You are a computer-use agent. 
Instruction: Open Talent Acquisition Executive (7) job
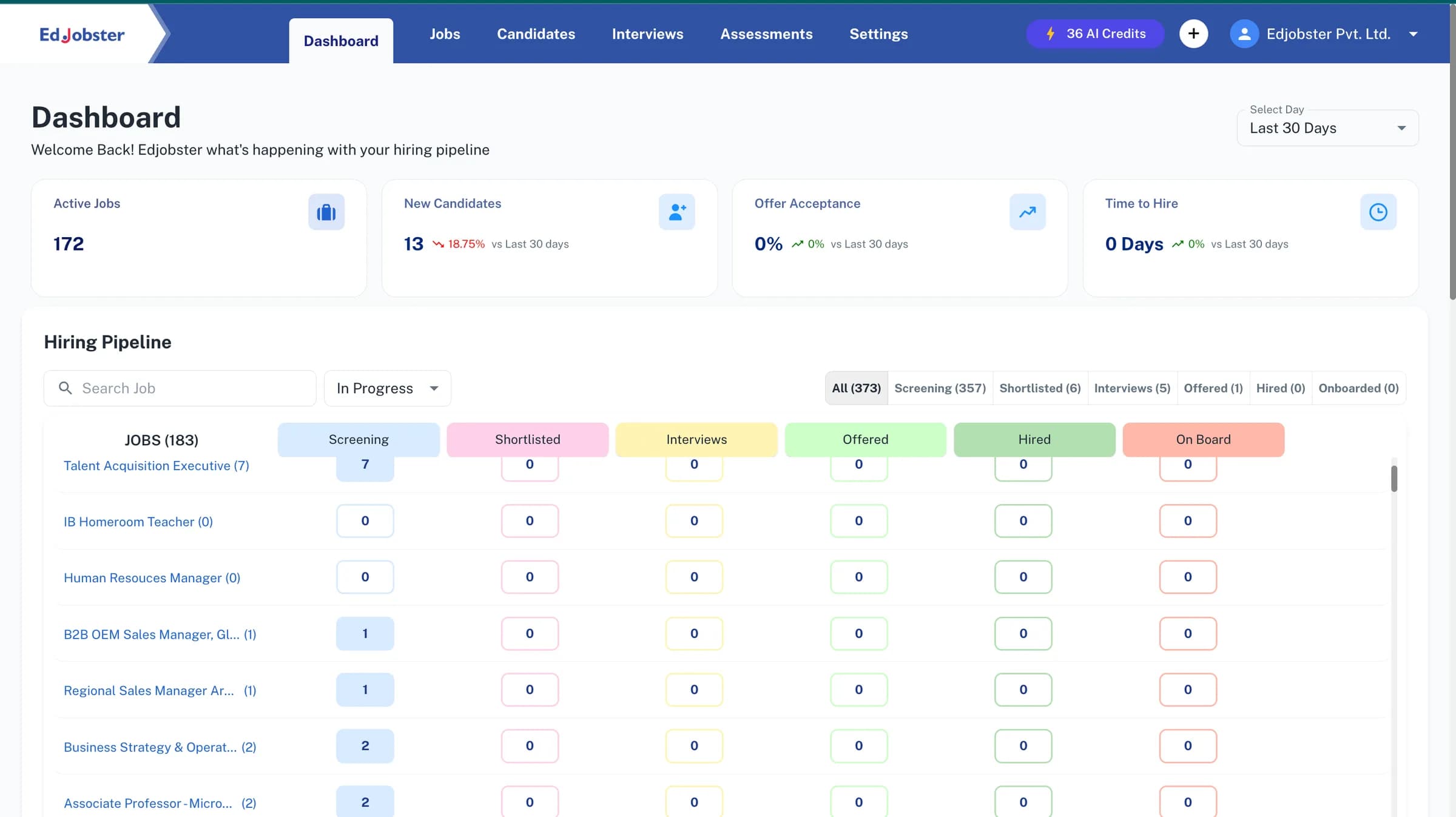(x=157, y=466)
